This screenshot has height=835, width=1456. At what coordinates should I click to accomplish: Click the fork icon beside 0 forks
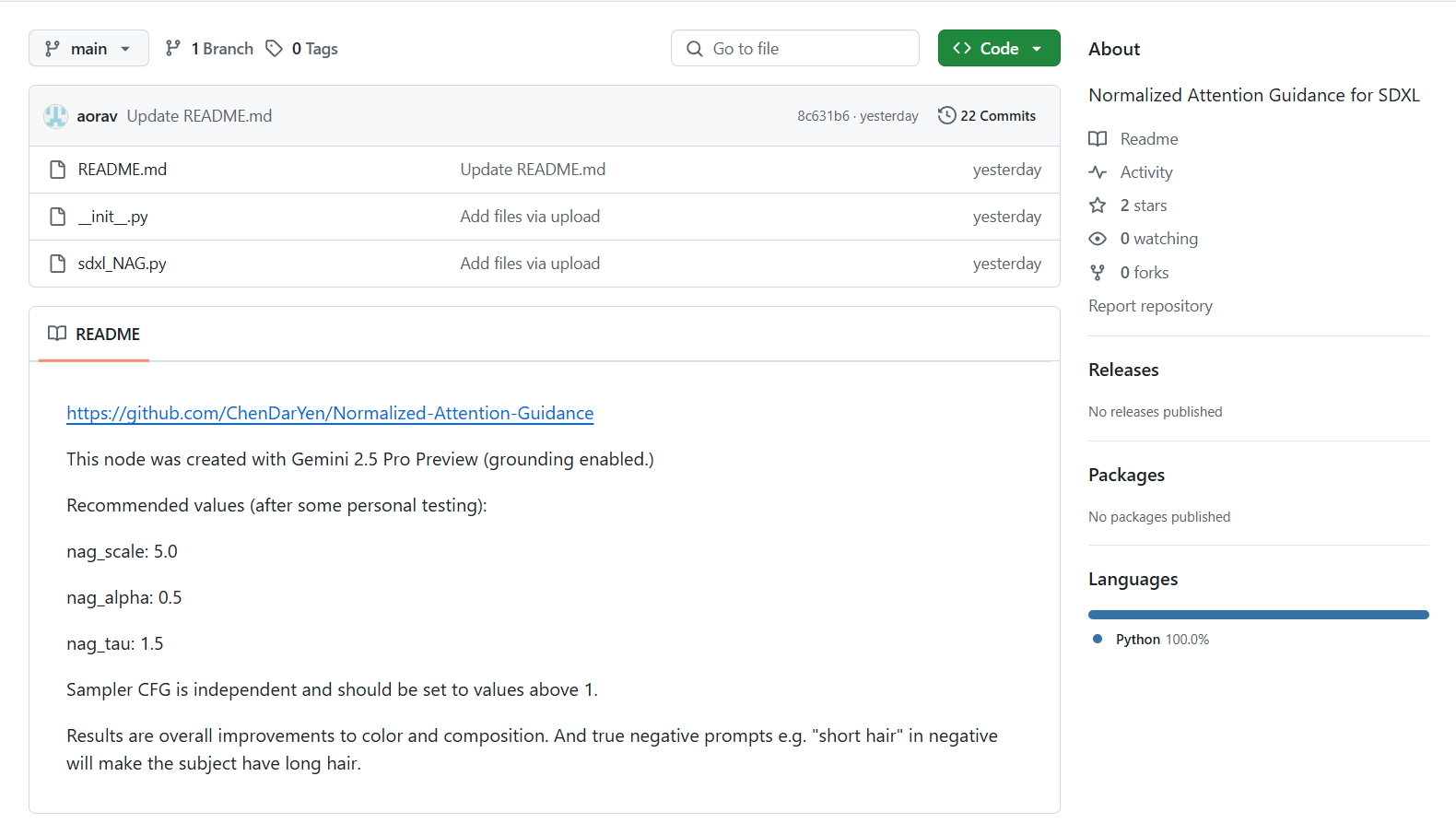[x=1098, y=273]
